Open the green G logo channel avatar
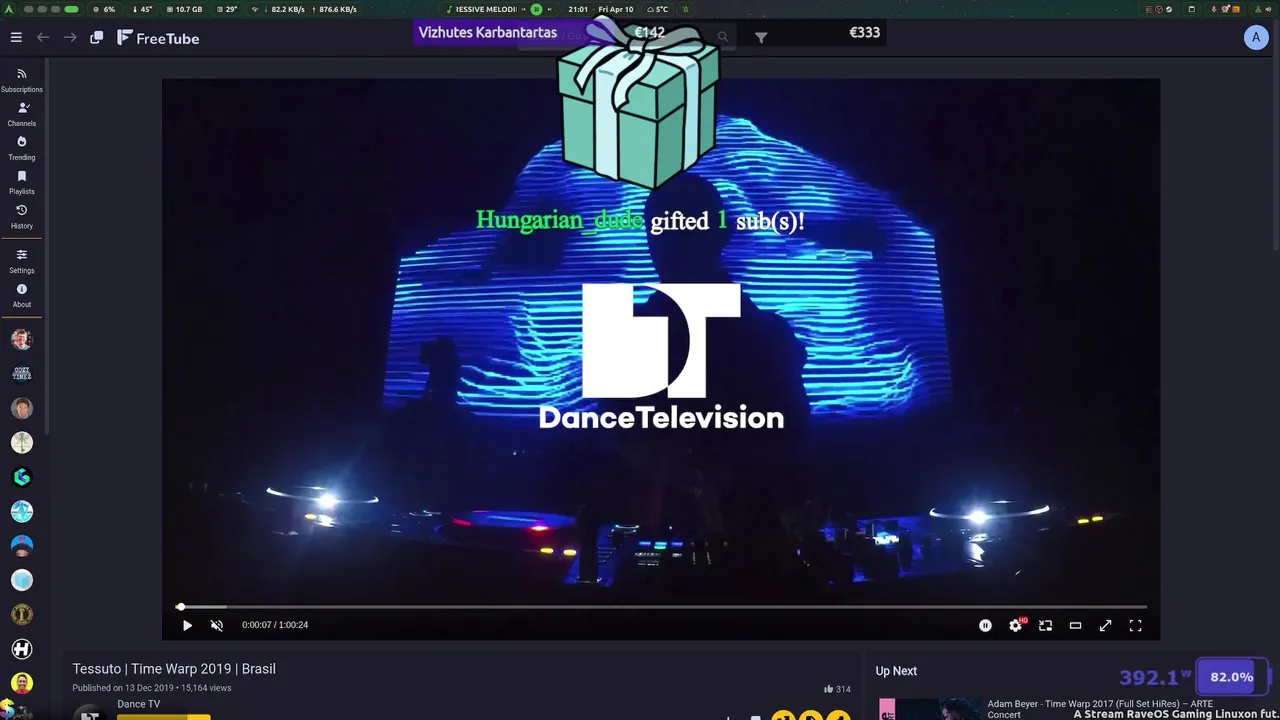Screen dimensions: 1280x720 pyautogui.click(x=22, y=477)
